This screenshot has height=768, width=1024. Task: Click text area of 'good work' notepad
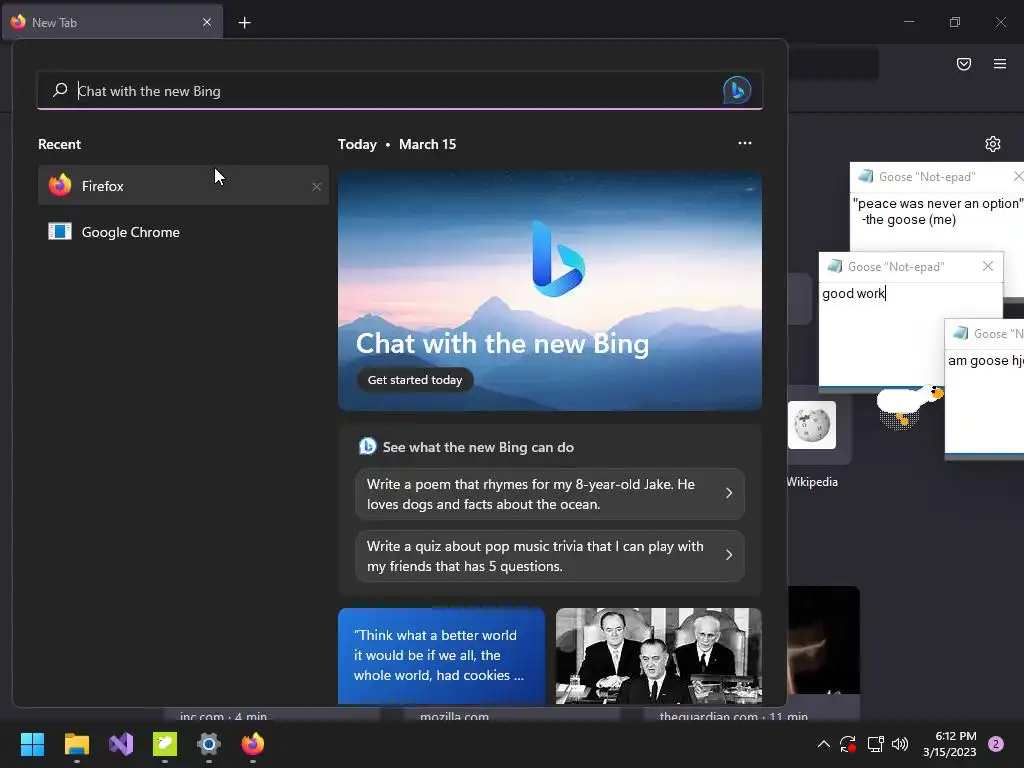pos(882,333)
